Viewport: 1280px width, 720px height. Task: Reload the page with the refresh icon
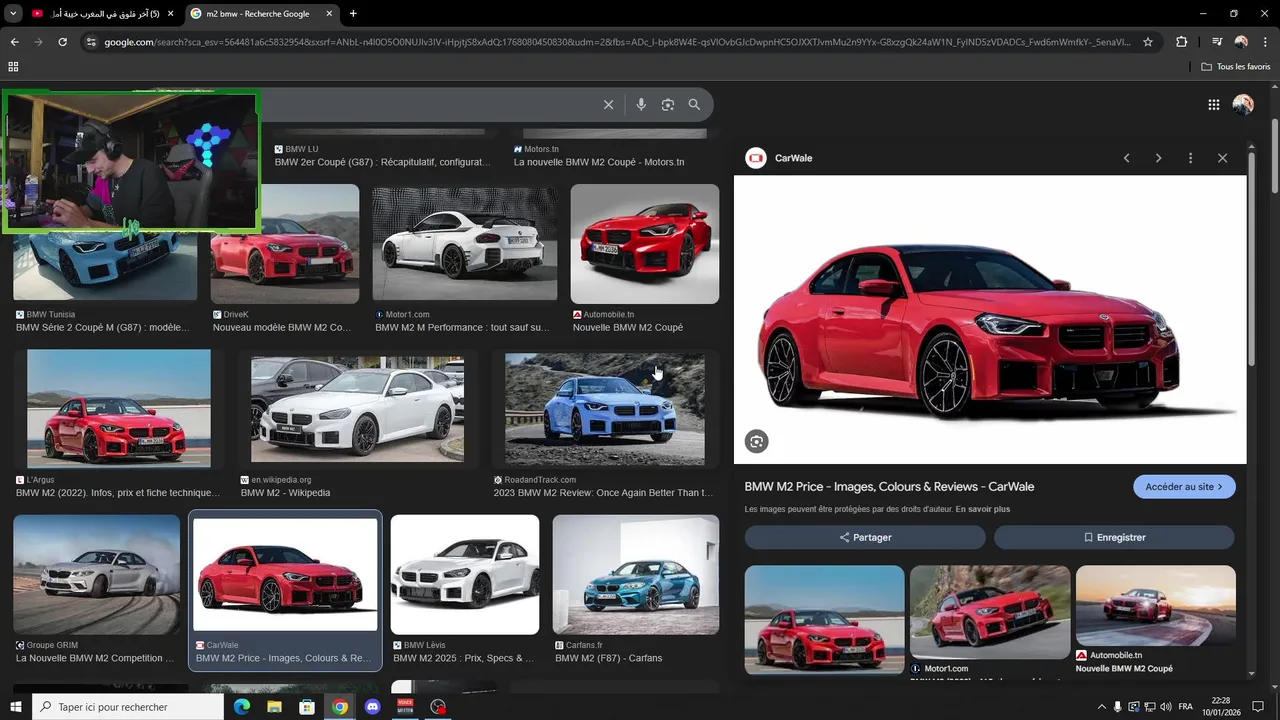(62, 42)
